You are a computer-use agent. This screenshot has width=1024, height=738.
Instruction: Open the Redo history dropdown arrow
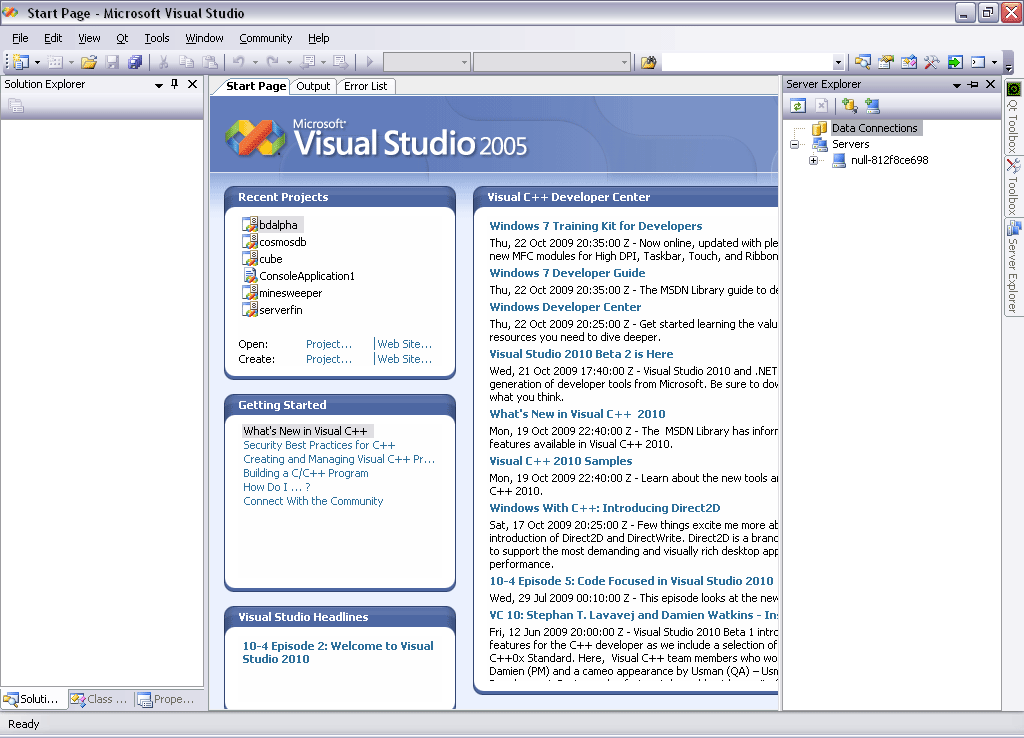pos(289,62)
